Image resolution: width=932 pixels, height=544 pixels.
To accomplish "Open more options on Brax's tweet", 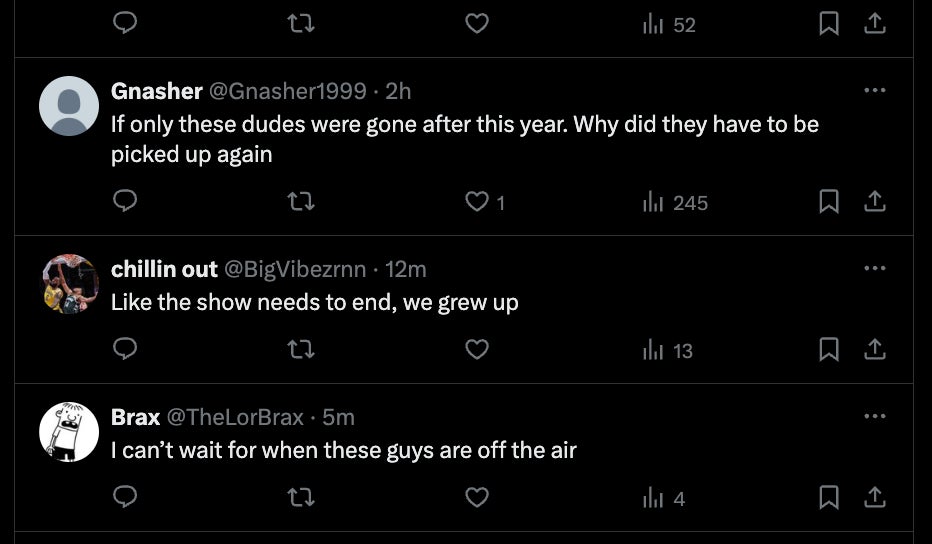I will [x=875, y=416].
